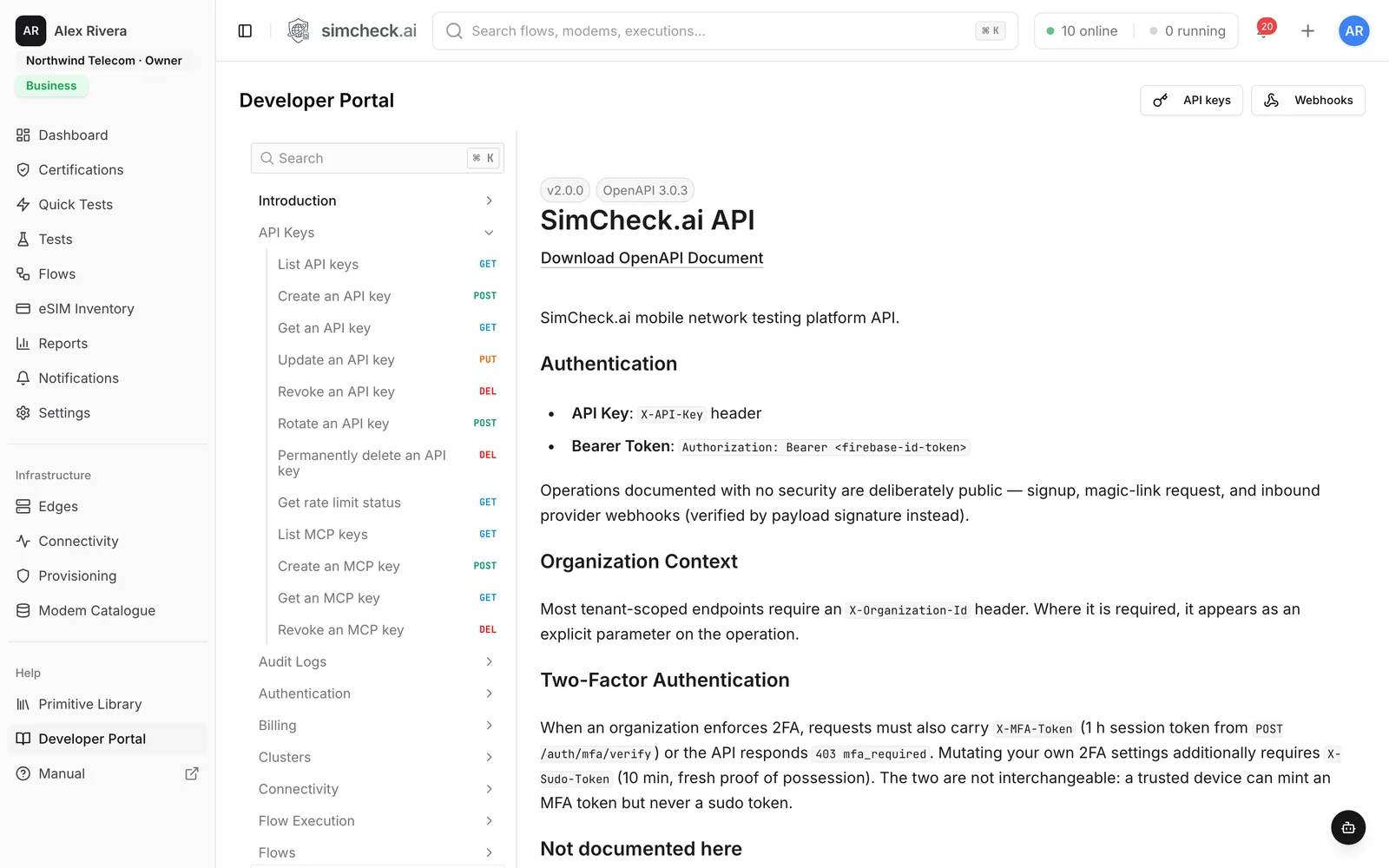
Task: Expand the Authentication nav section
Action: pos(377,694)
